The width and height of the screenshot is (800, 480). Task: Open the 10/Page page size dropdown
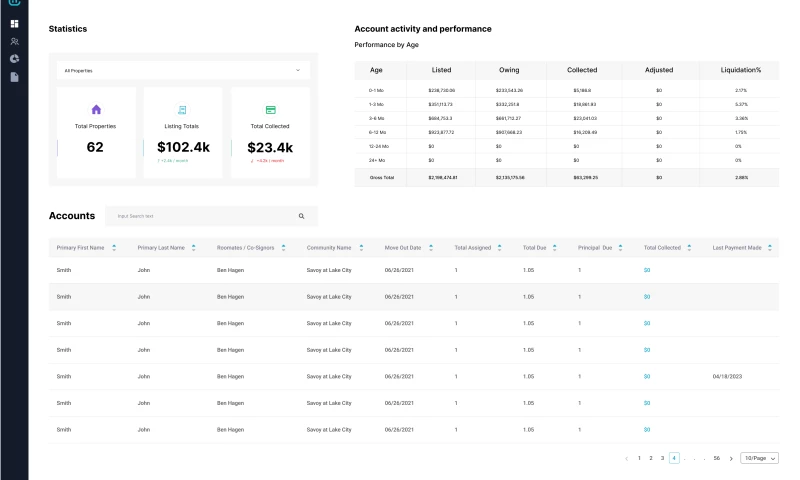pos(759,458)
